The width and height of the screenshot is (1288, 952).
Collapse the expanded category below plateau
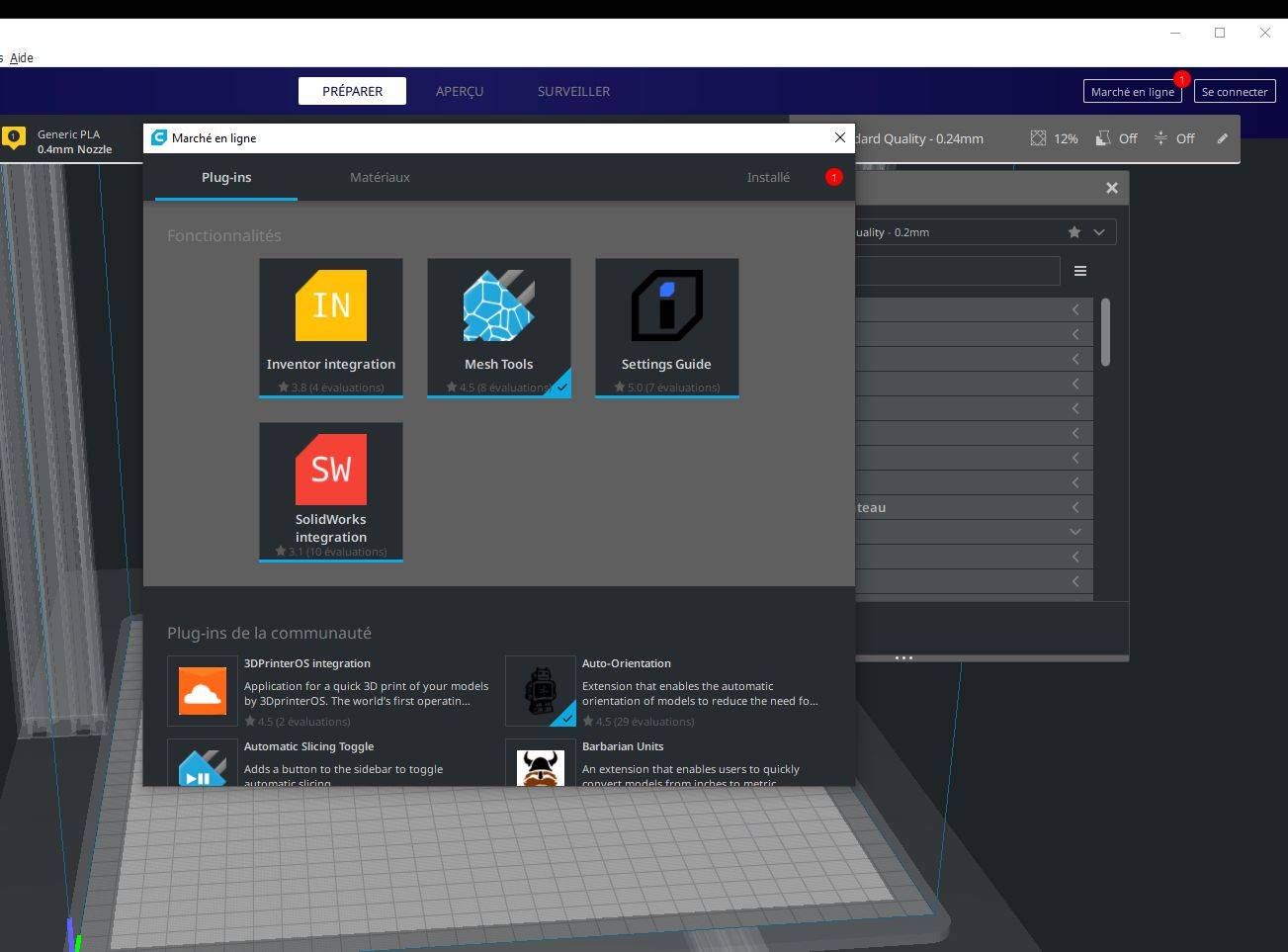coord(1075,532)
